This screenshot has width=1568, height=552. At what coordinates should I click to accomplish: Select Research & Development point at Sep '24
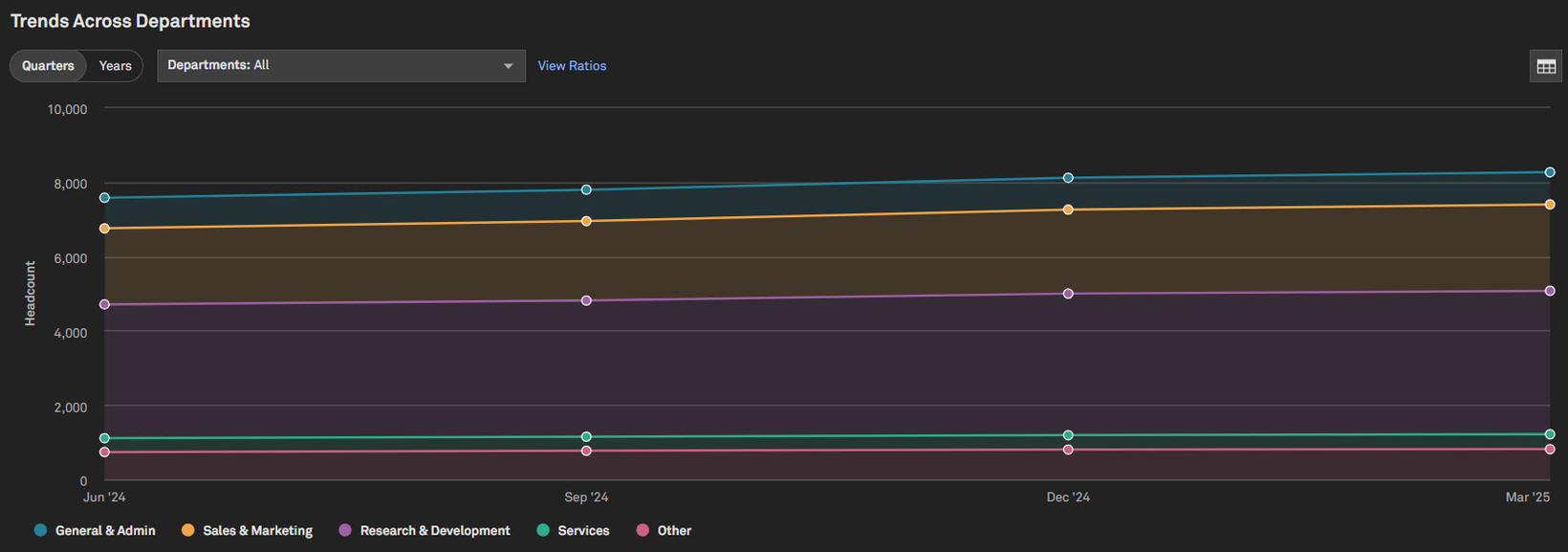tap(586, 300)
